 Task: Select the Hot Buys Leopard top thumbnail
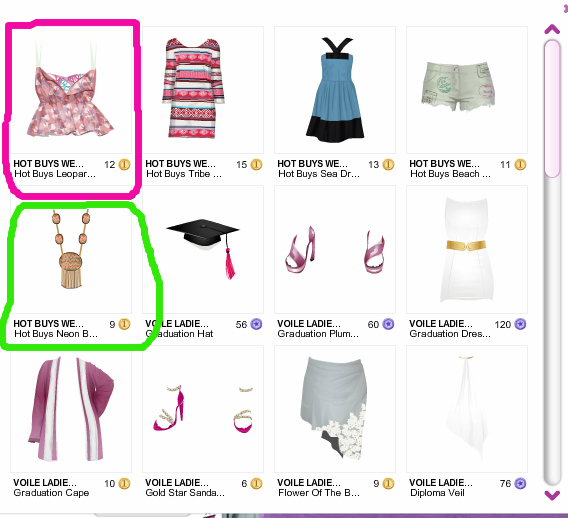[71, 90]
